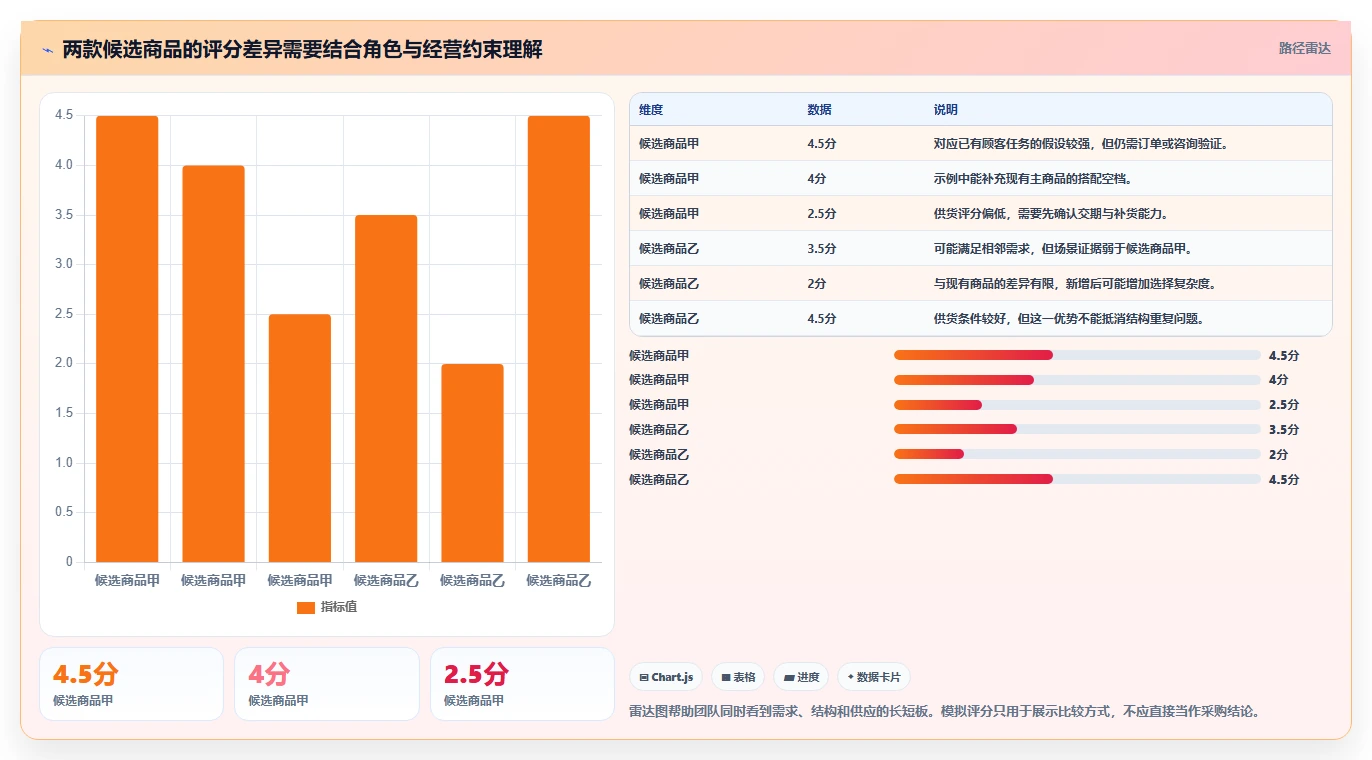Click the 3.5分 value in the table
The height and width of the screenshot is (760, 1372).
822,248
